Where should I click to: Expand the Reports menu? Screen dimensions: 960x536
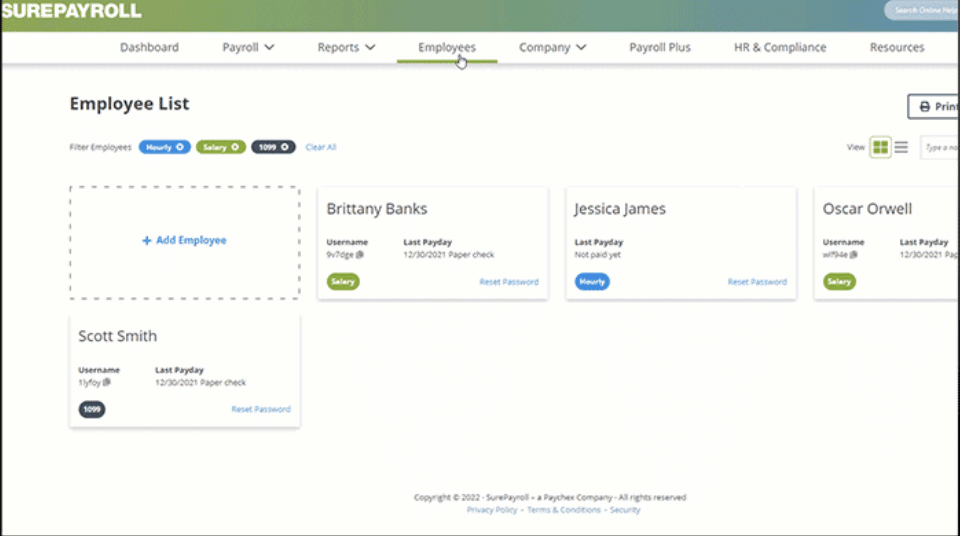(x=346, y=47)
